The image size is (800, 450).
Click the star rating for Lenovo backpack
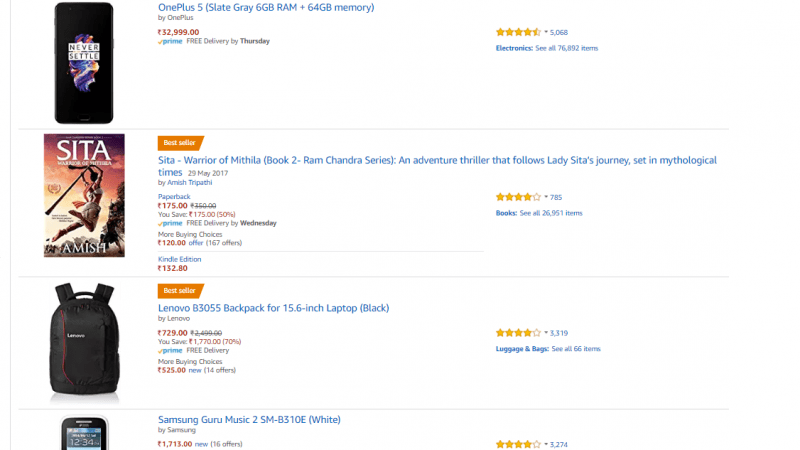coord(518,333)
